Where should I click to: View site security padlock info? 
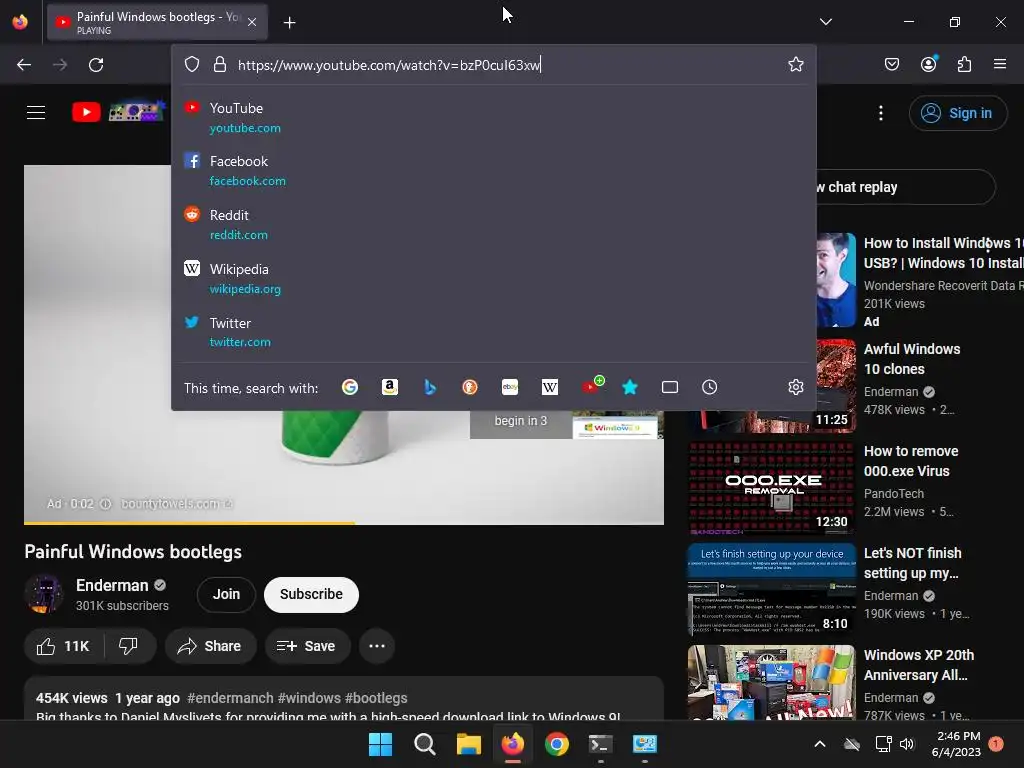(x=220, y=64)
